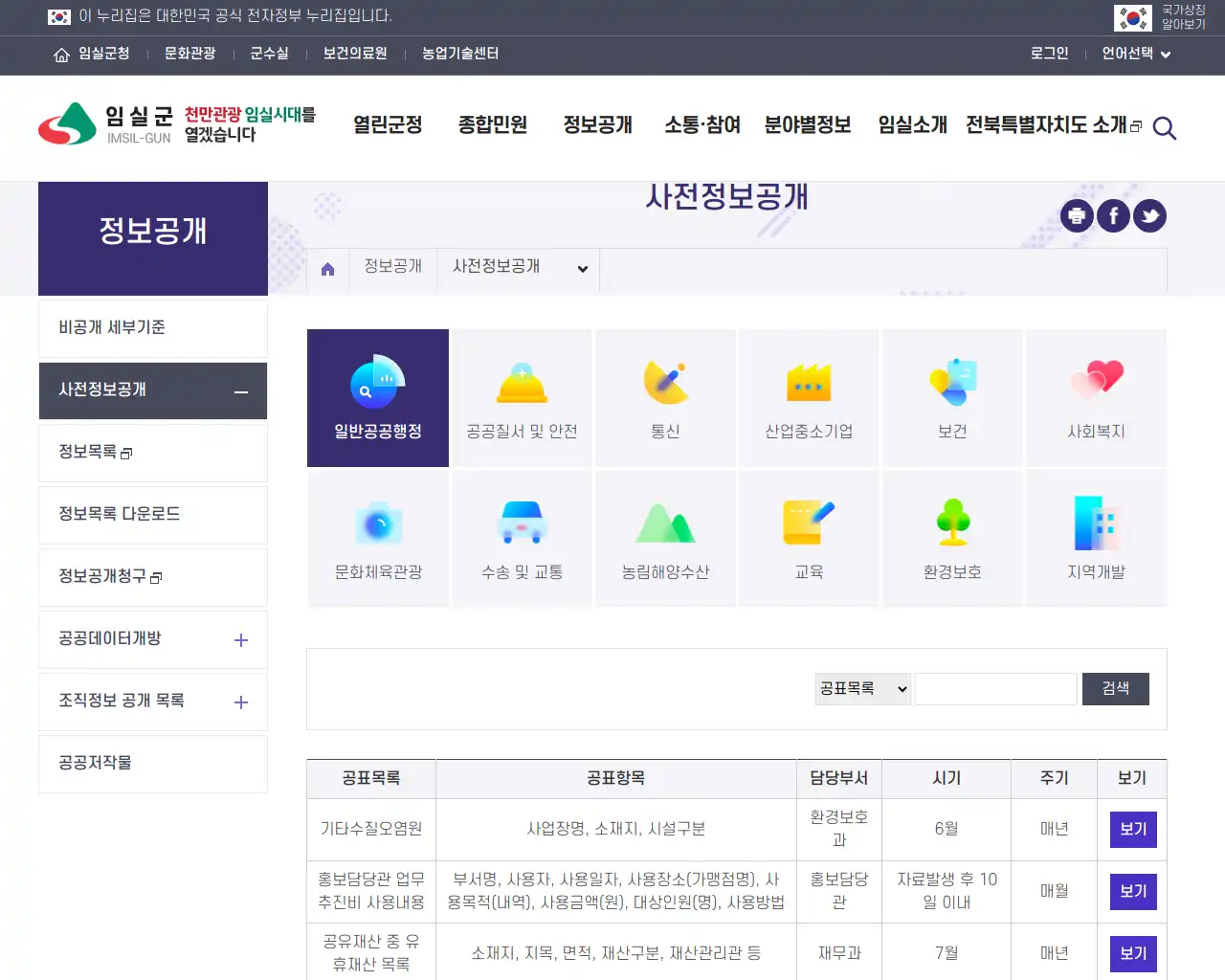Screen dimensions: 1225x980
Task: Click the 공표항목 column header
Action: coord(616,779)
